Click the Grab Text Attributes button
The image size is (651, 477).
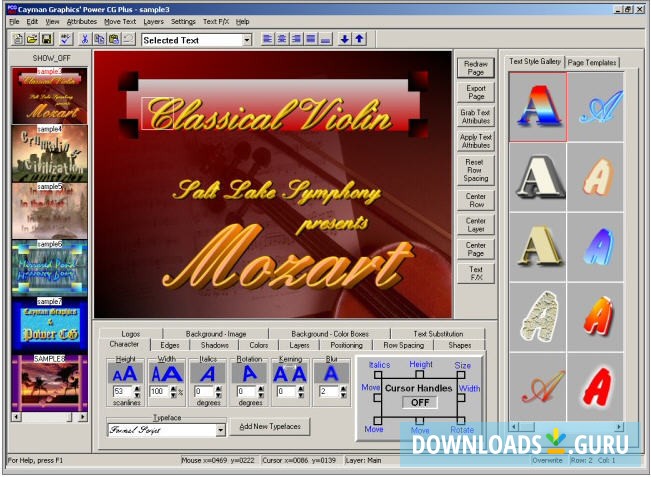point(476,117)
